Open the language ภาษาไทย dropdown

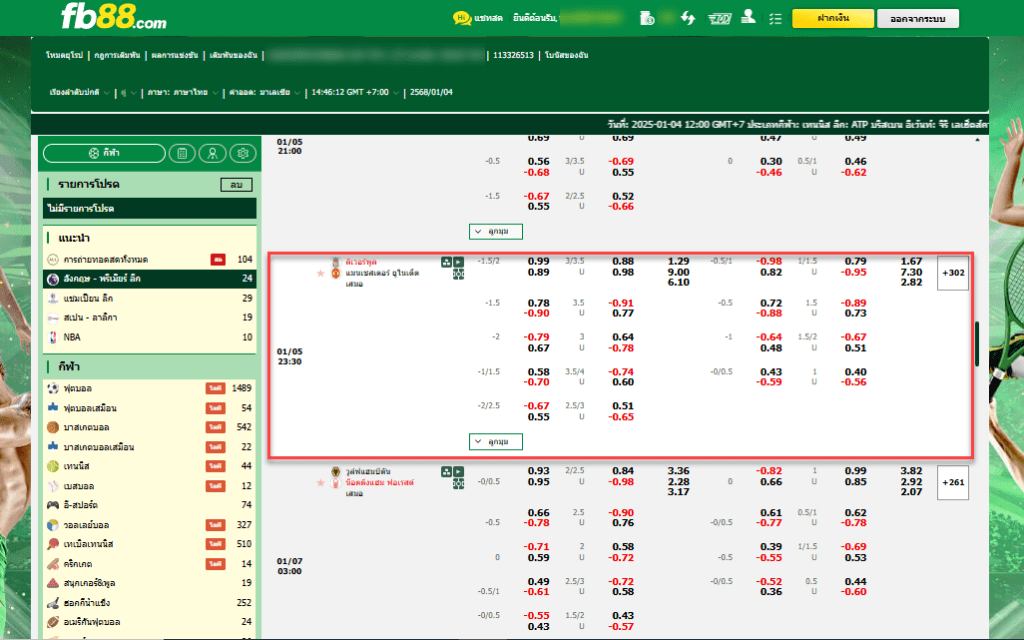pyautogui.click(x=182, y=93)
